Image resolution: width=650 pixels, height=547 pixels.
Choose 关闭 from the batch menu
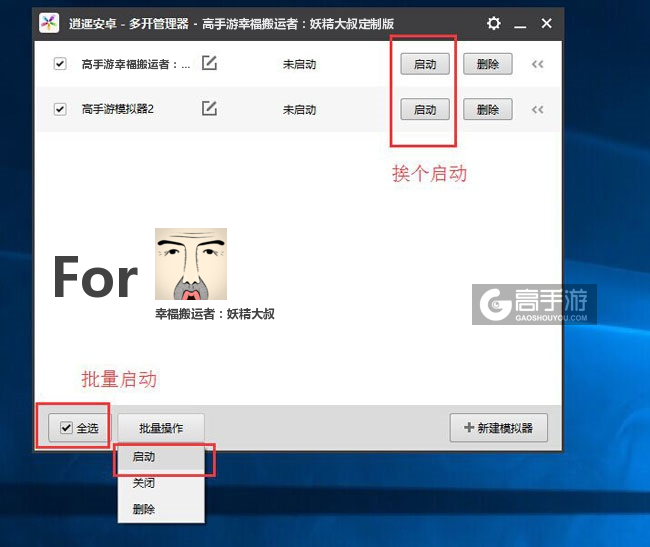[144, 483]
